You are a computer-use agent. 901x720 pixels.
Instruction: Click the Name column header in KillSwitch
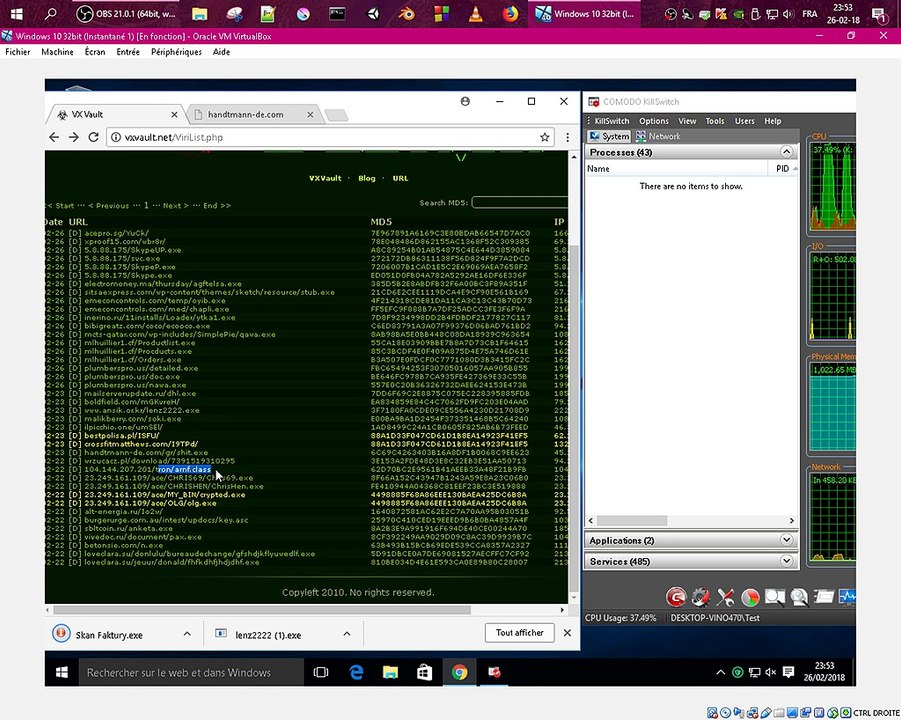[x=676, y=168]
